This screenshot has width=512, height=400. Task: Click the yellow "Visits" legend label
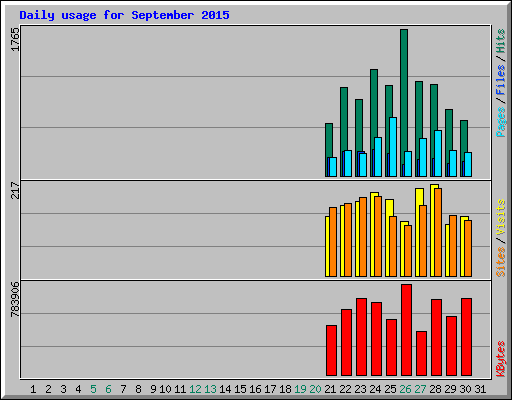(500, 217)
